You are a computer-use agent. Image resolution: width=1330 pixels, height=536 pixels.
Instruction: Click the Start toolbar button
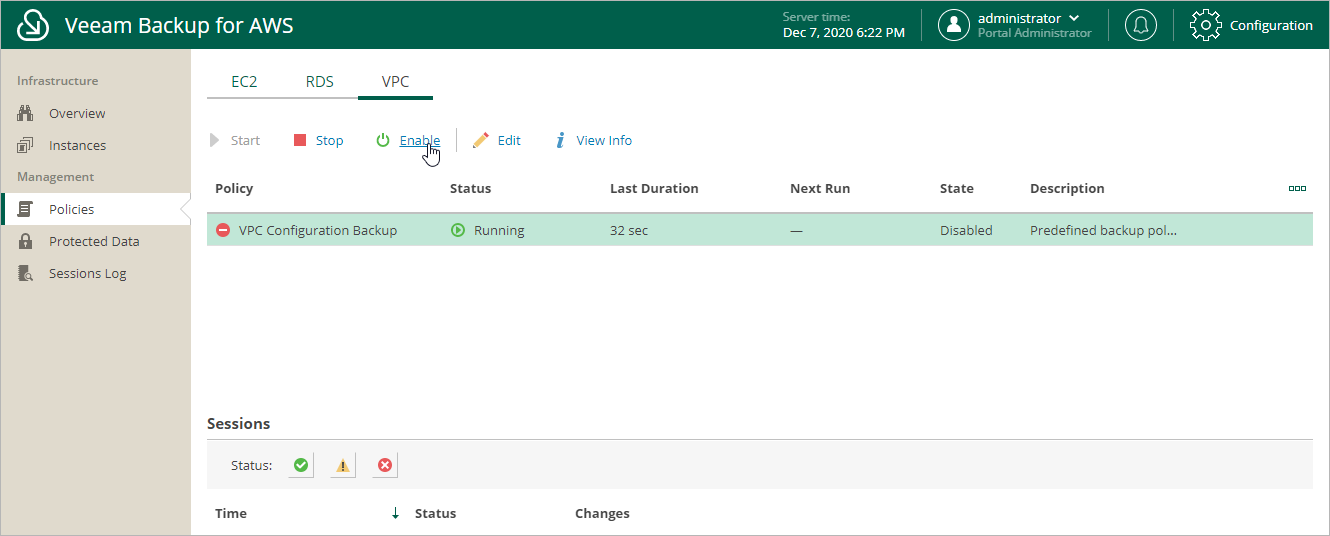coord(235,140)
